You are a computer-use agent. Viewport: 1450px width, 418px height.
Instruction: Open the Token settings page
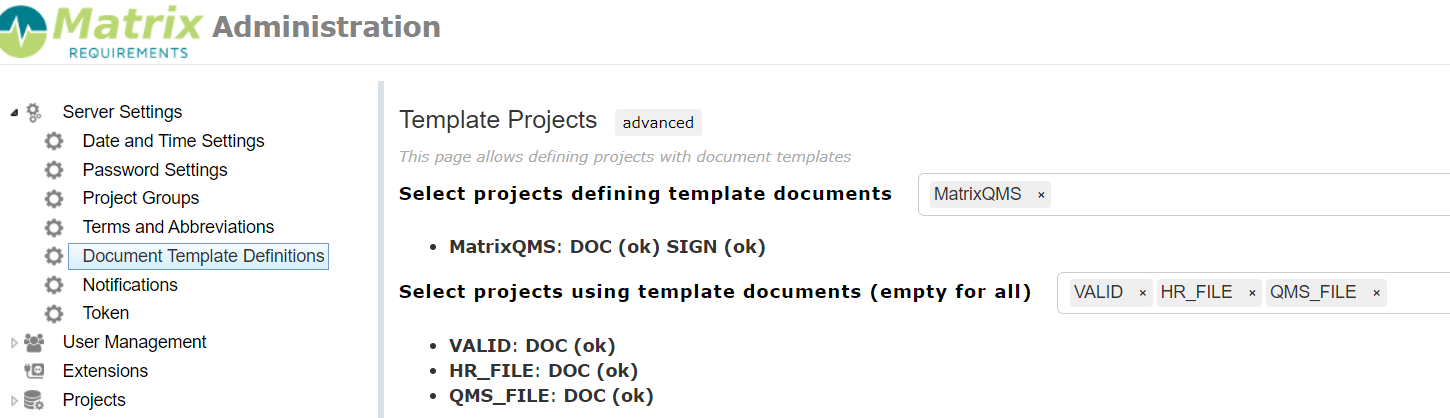[x=106, y=313]
